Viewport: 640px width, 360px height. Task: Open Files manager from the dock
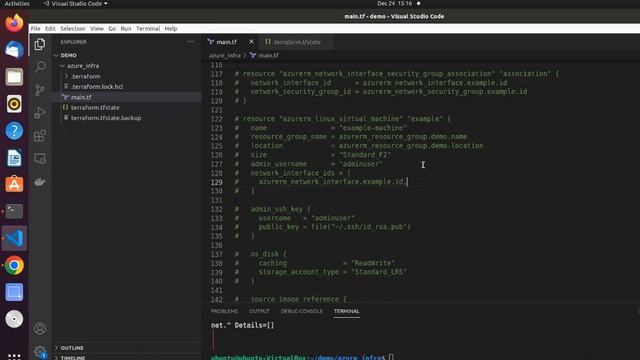point(14,77)
